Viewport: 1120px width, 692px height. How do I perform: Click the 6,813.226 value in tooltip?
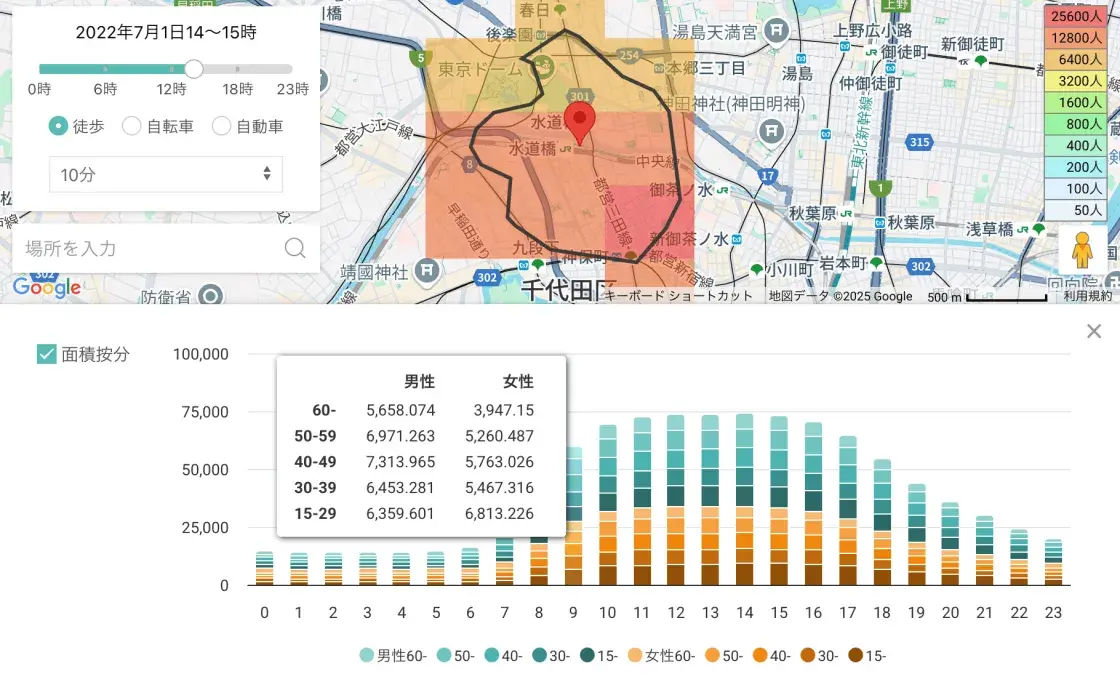tap(499, 513)
